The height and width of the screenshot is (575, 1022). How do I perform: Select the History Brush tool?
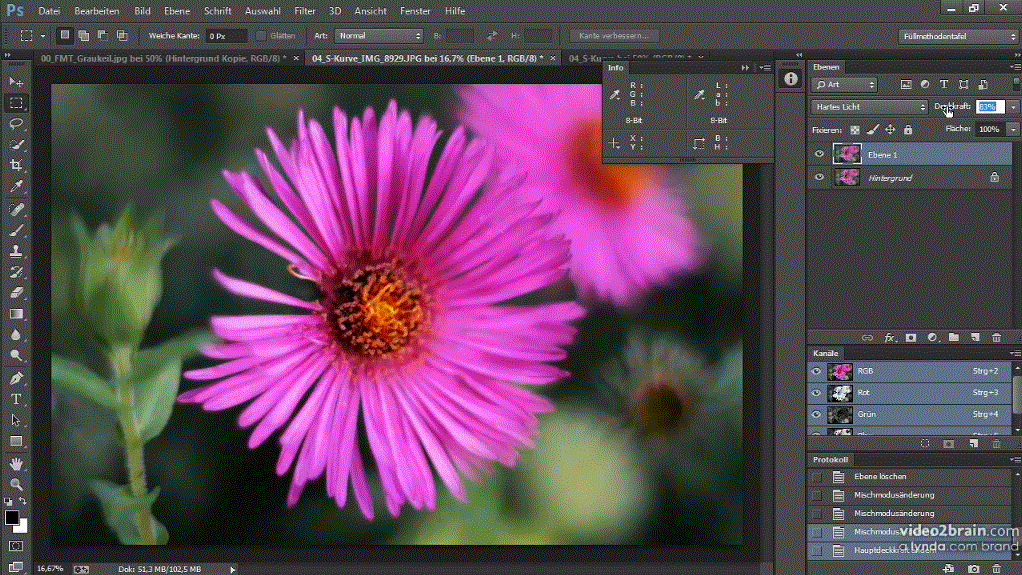tap(16, 272)
